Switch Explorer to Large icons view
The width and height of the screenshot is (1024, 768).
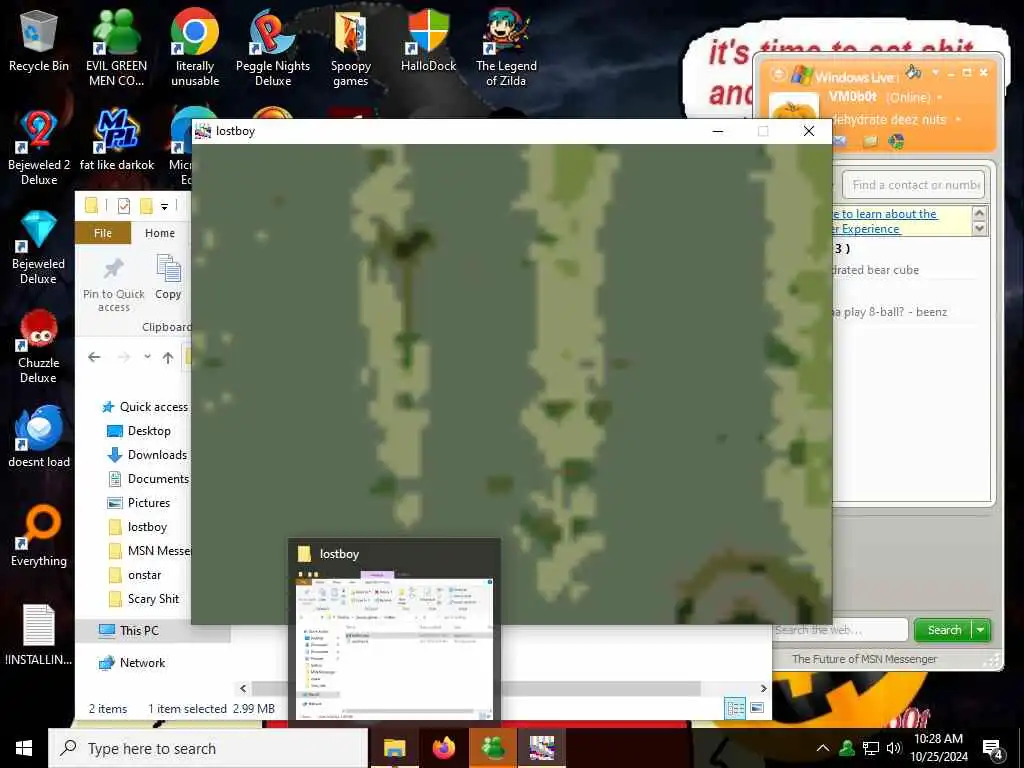point(757,708)
